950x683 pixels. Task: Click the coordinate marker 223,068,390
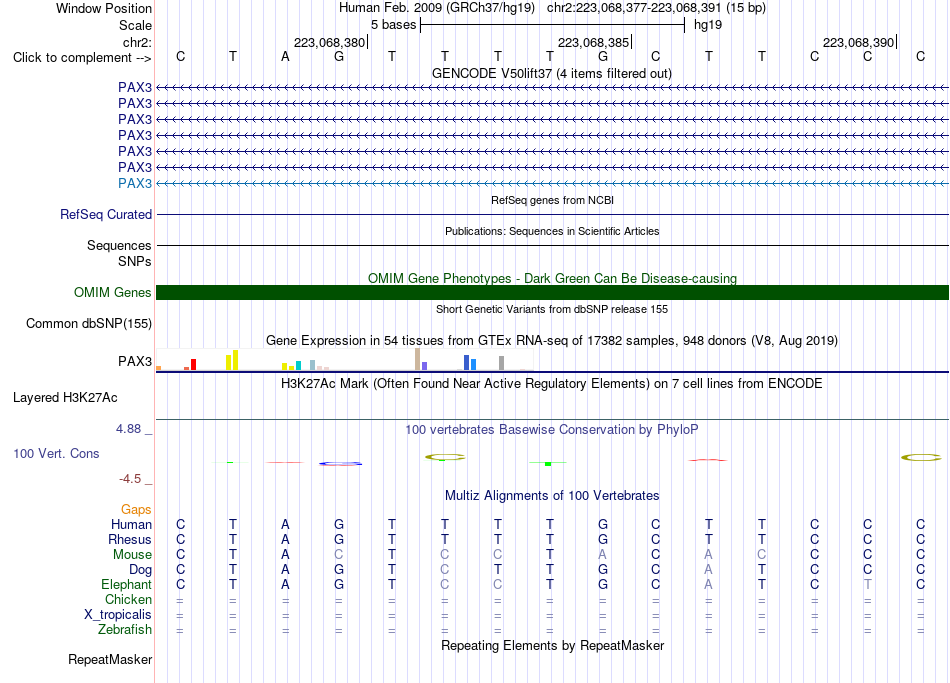click(859, 42)
